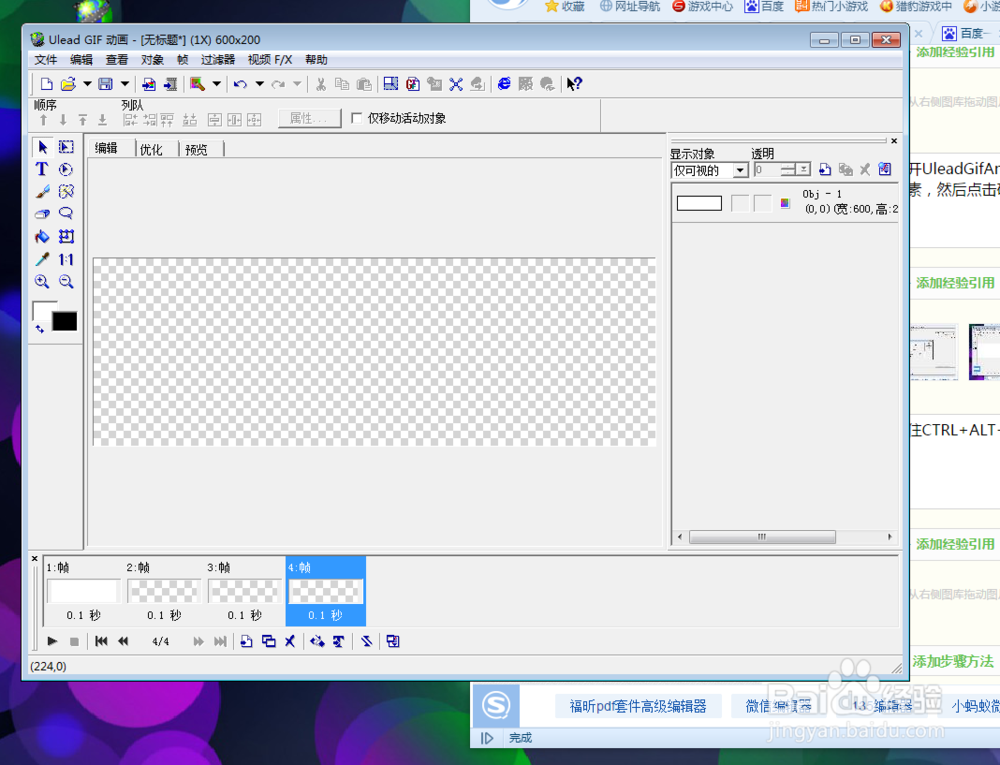The height and width of the screenshot is (765, 1000).
Task: Select the Eraser tool
Action: click(x=43, y=214)
